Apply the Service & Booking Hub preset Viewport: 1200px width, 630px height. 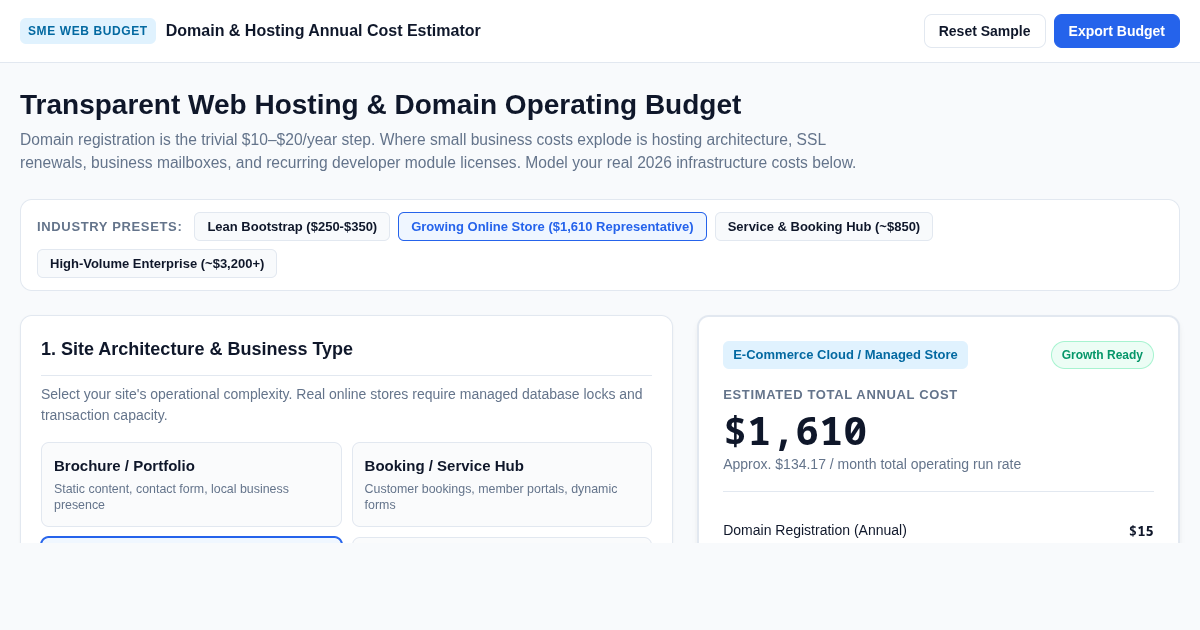tap(824, 226)
